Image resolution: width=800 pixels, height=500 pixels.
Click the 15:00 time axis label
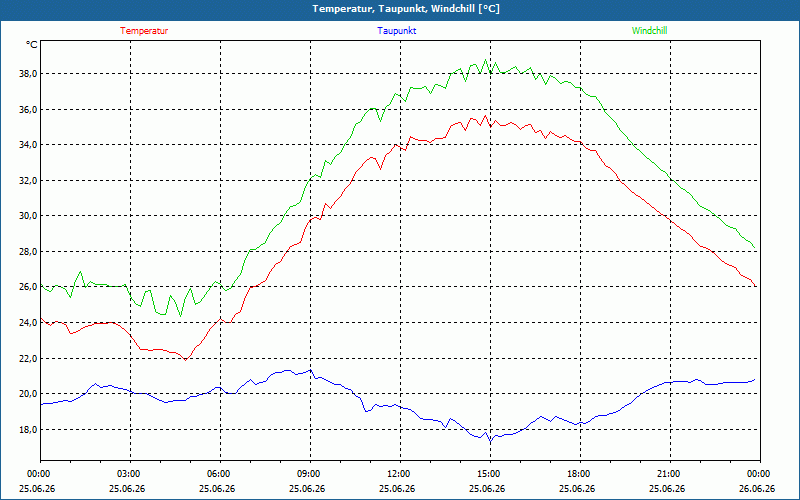pyautogui.click(x=490, y=474)
